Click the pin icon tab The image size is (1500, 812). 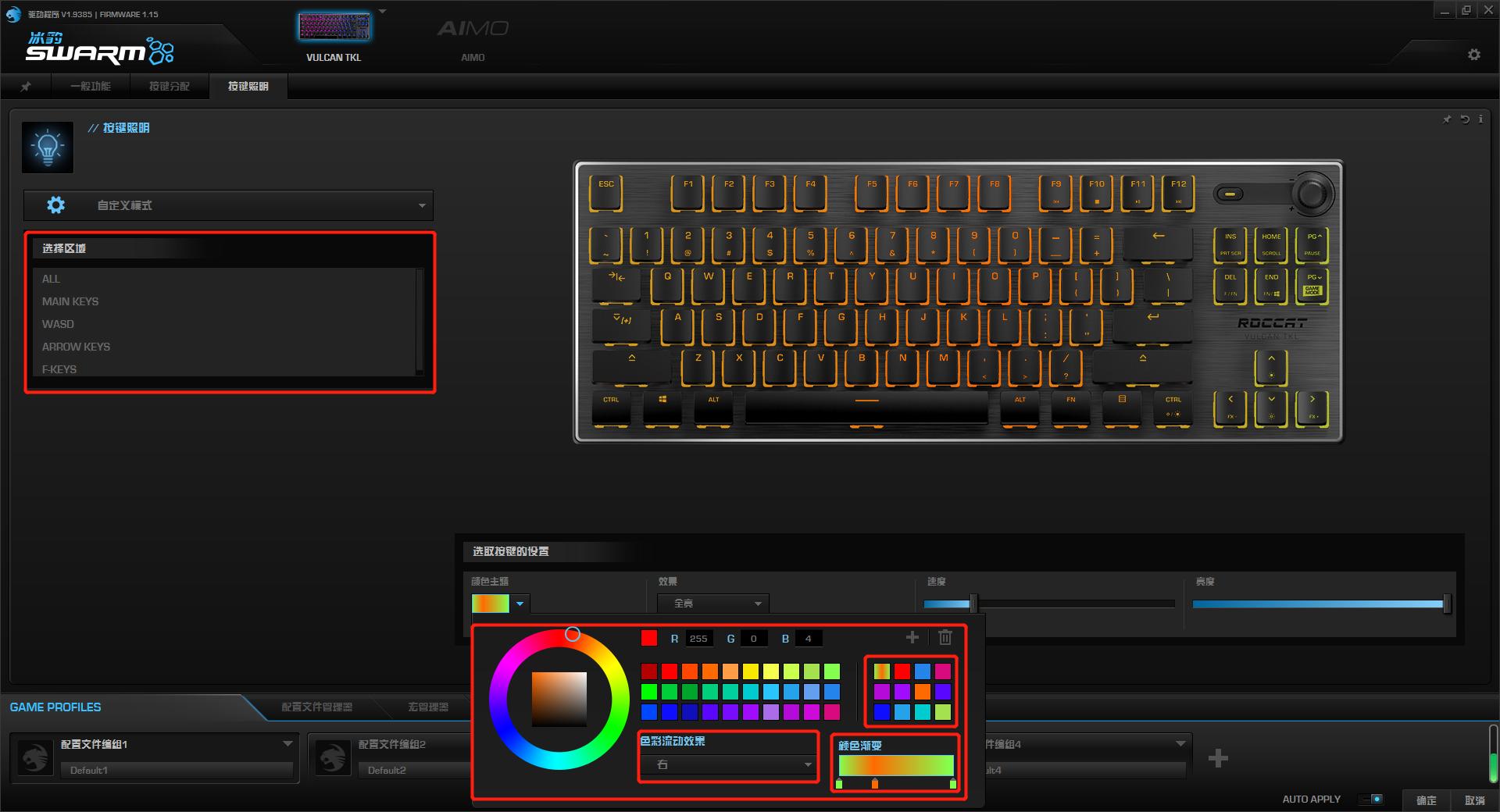[x=26, y=86]
